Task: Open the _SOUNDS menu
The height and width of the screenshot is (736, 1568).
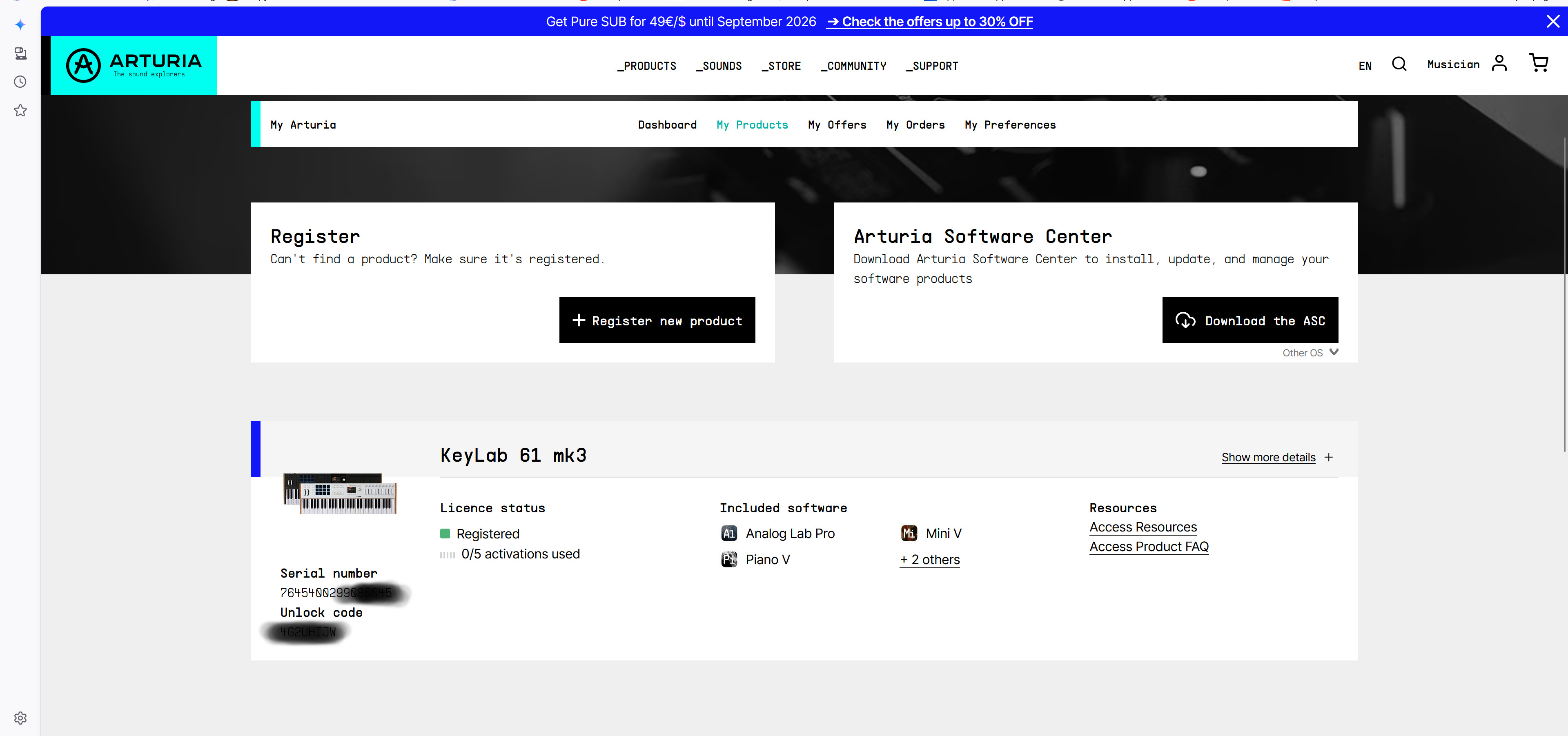Action: (x=719, y=66)
